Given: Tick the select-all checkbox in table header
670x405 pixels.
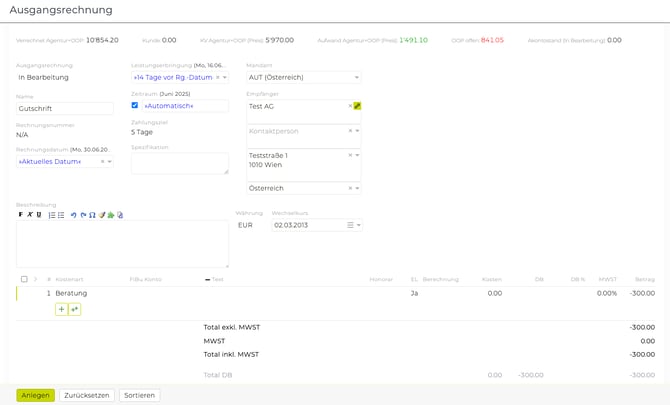Looking at the screenshot, I should (x=24, y=279).
